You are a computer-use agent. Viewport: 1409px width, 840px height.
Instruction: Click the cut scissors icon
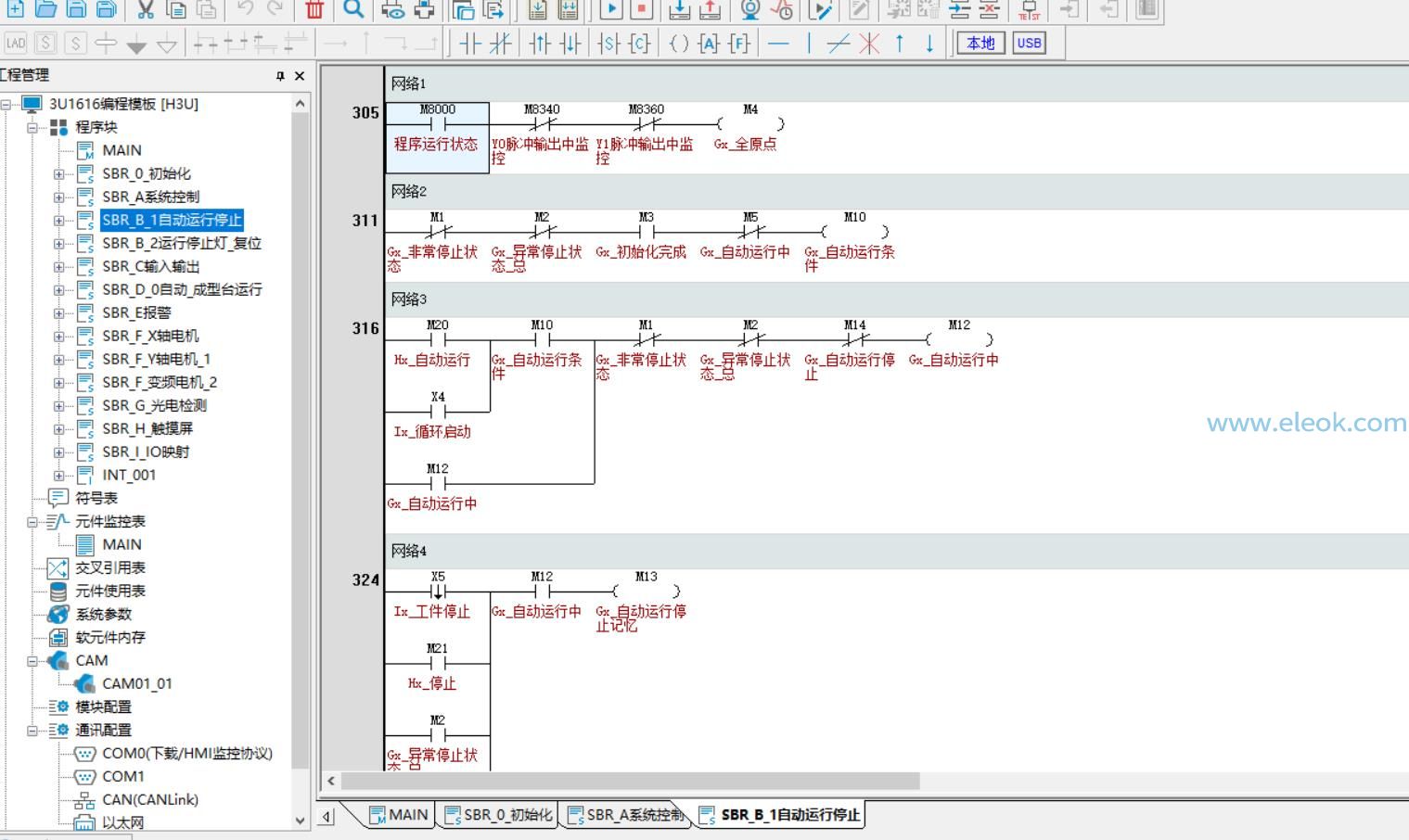point(146,10)
